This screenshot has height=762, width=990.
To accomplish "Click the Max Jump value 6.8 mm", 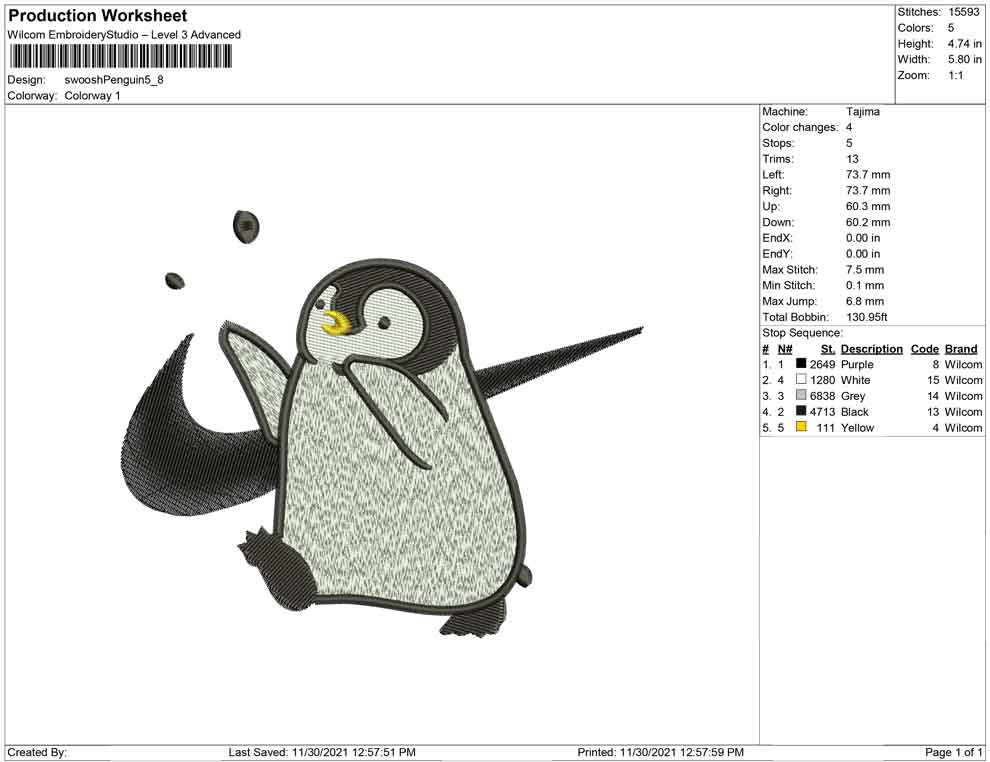I will coord(865,301).
